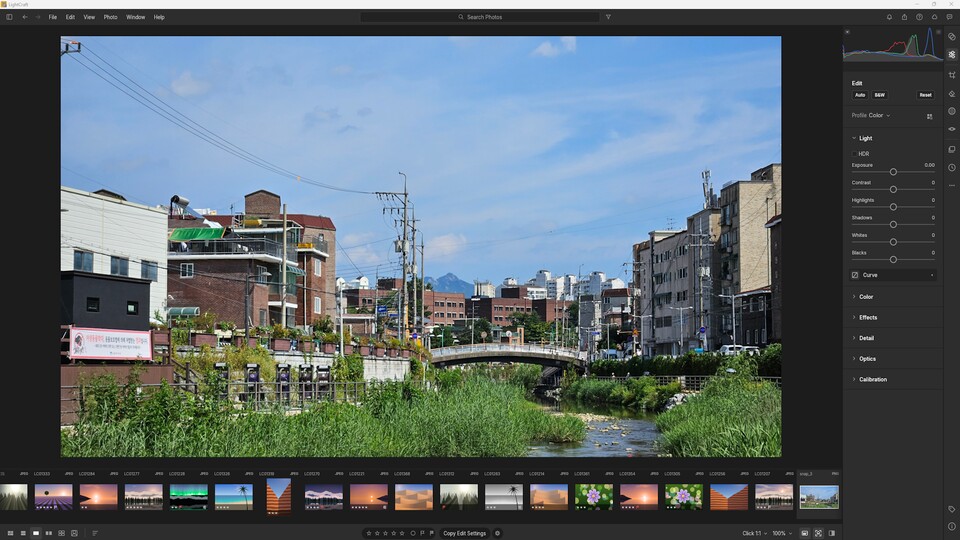Screen dimensions: 960x540
Task: Toggle the filmstrip visibility button
Action: [x=804, y=533]
